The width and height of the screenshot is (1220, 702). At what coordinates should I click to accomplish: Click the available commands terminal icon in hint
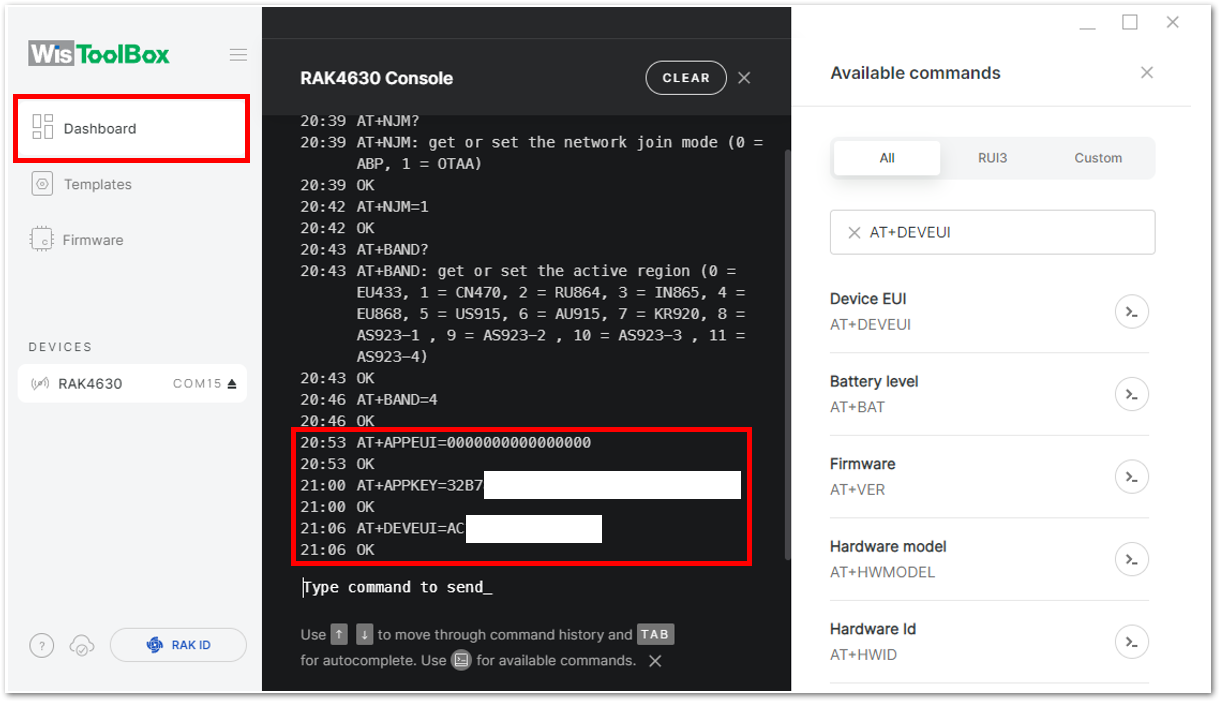pyautogui.click(x=461, y=660)
